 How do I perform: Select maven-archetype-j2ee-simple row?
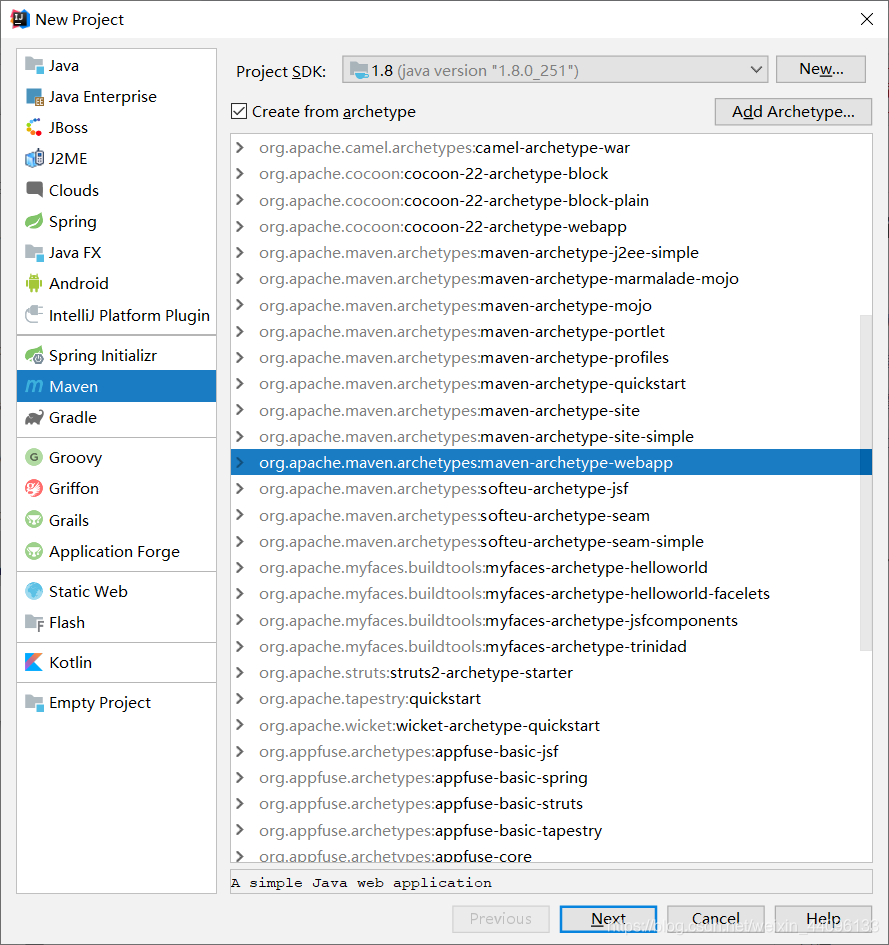click(x=551, y=253)
